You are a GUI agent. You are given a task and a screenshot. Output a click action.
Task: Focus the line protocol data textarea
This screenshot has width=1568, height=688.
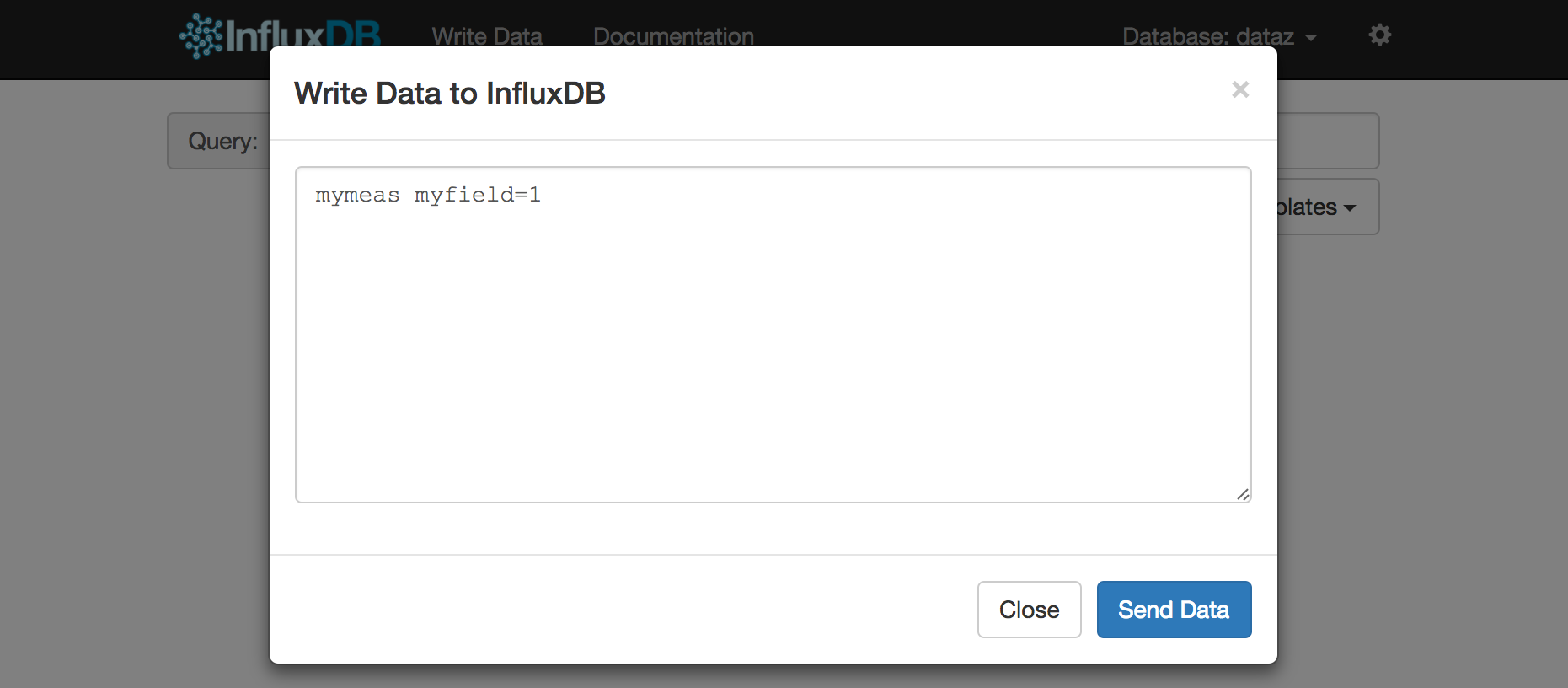click(x=773, y=354)
